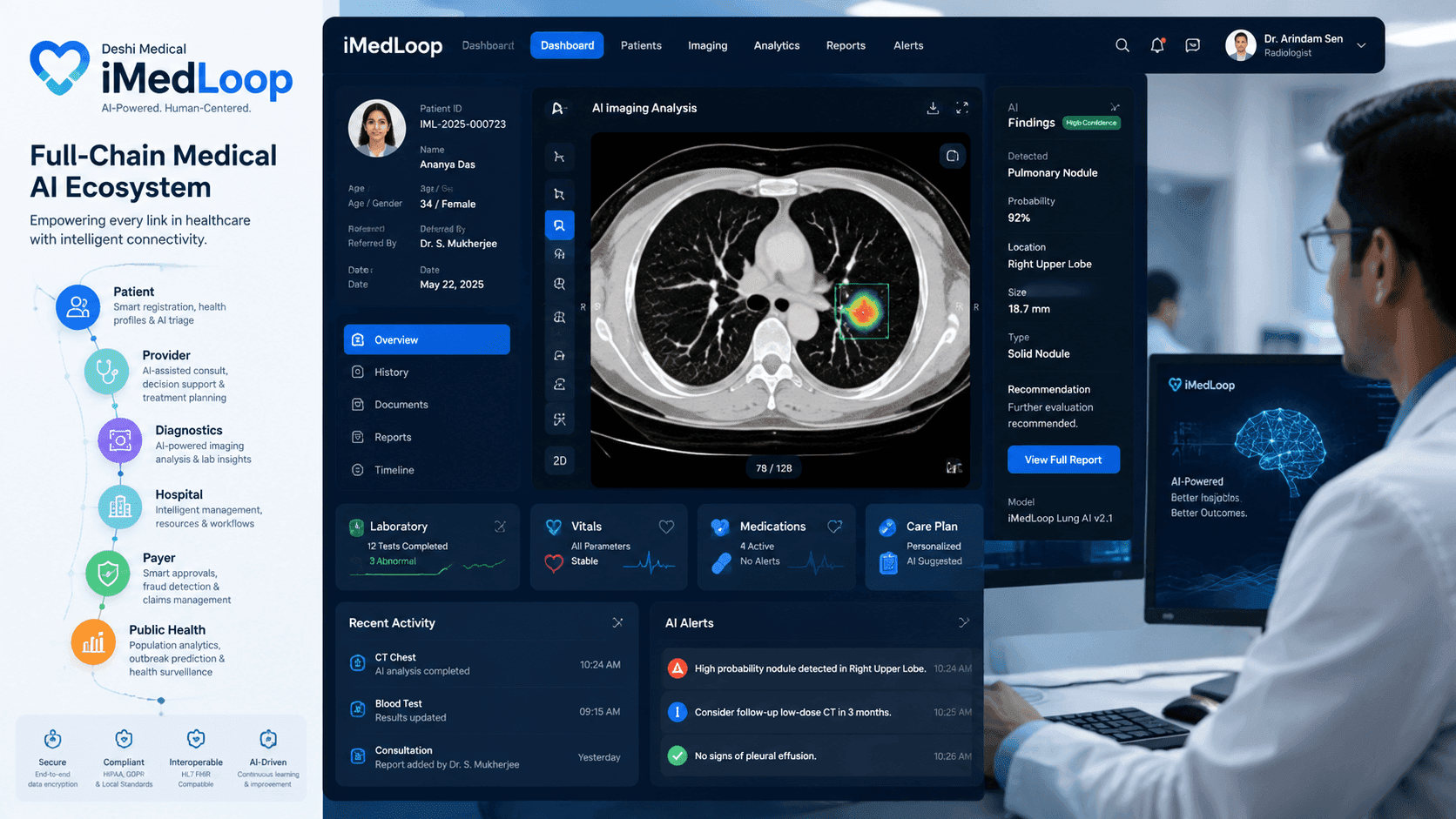The height and width of the screenshot is (819, 1456).
Task: Click the icon at CT image bottom-right
Action: point(954,467)
